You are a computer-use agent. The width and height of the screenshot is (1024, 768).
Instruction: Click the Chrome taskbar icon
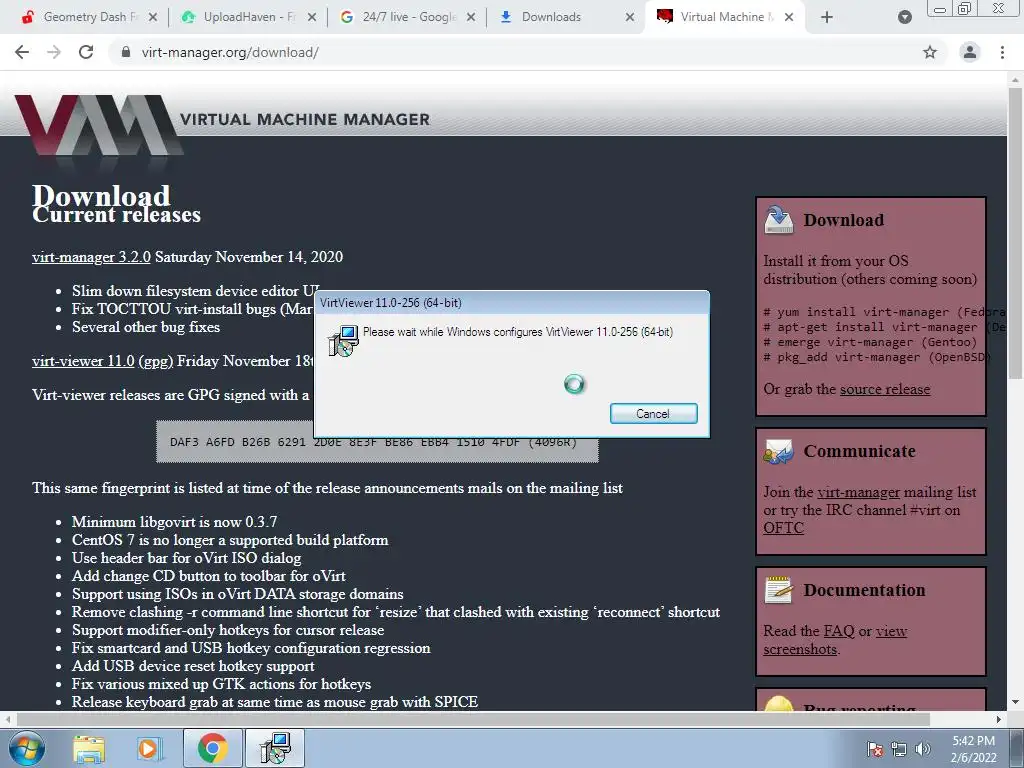[x=212, y=748]
